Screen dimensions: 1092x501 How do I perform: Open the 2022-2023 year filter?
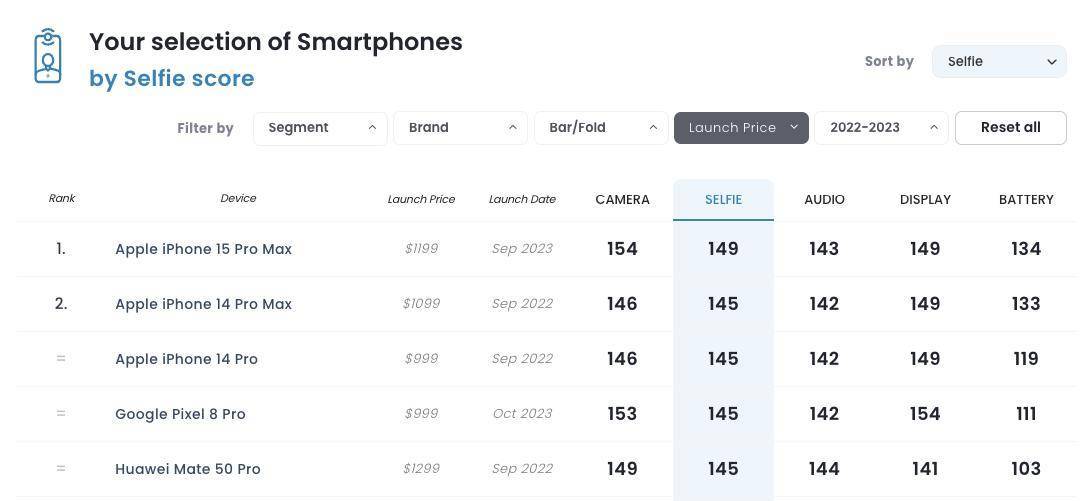coord(881,128)
